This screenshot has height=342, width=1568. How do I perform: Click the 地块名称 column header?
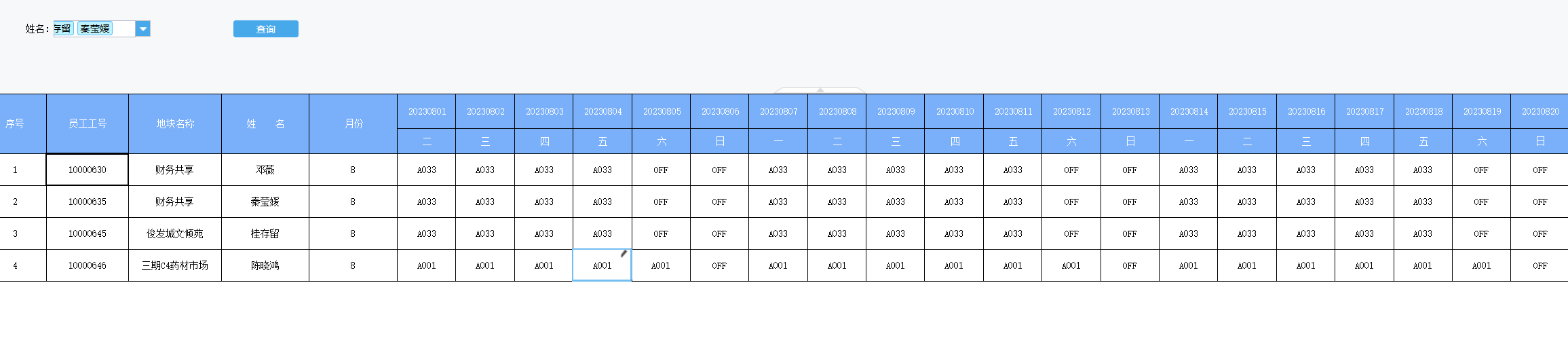tap(175, 123)
